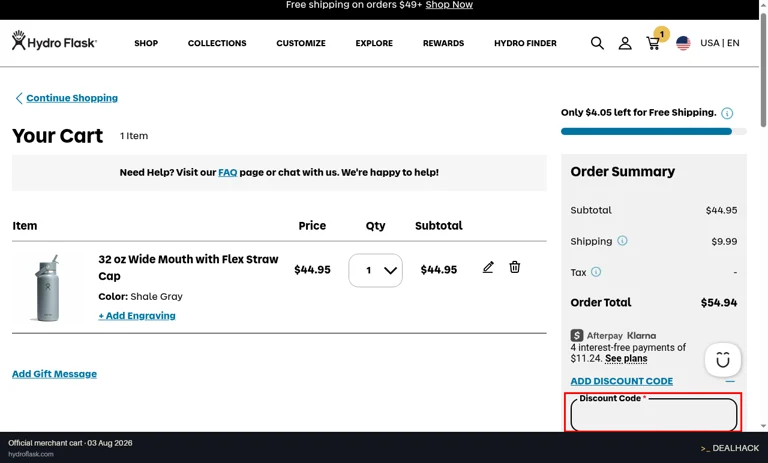Edit the 32 oz Wide Mouth item

click(x=488, y=267)
